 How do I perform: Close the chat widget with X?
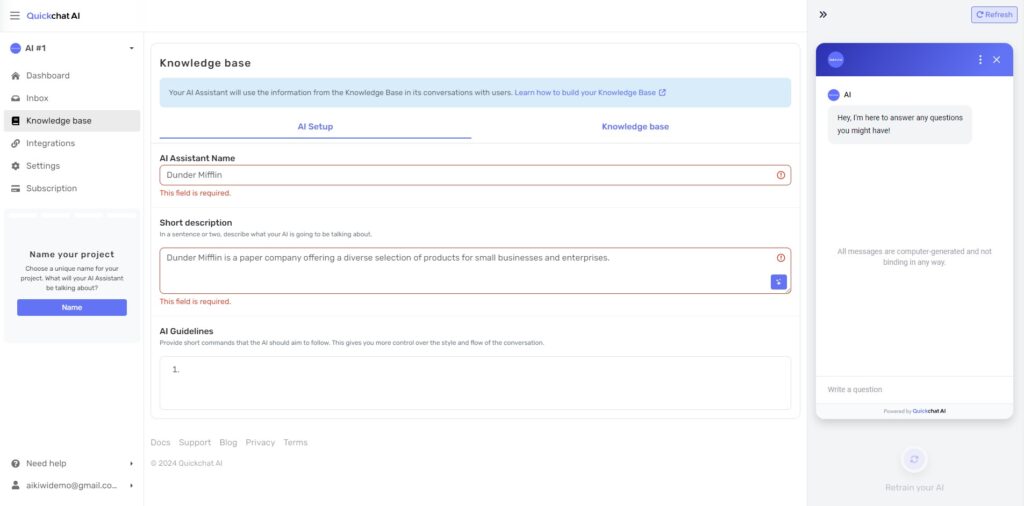[x=996, y=60]
